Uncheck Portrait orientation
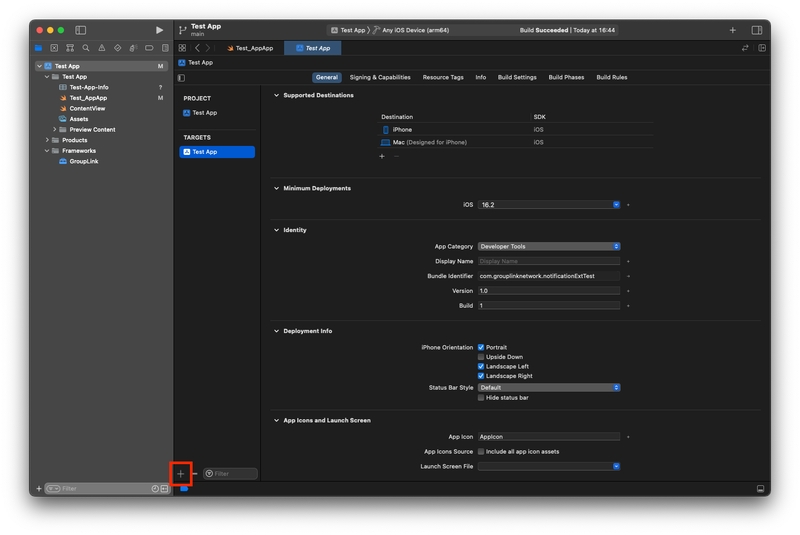The width and height of the screenshot is (800, 535). 481,347
